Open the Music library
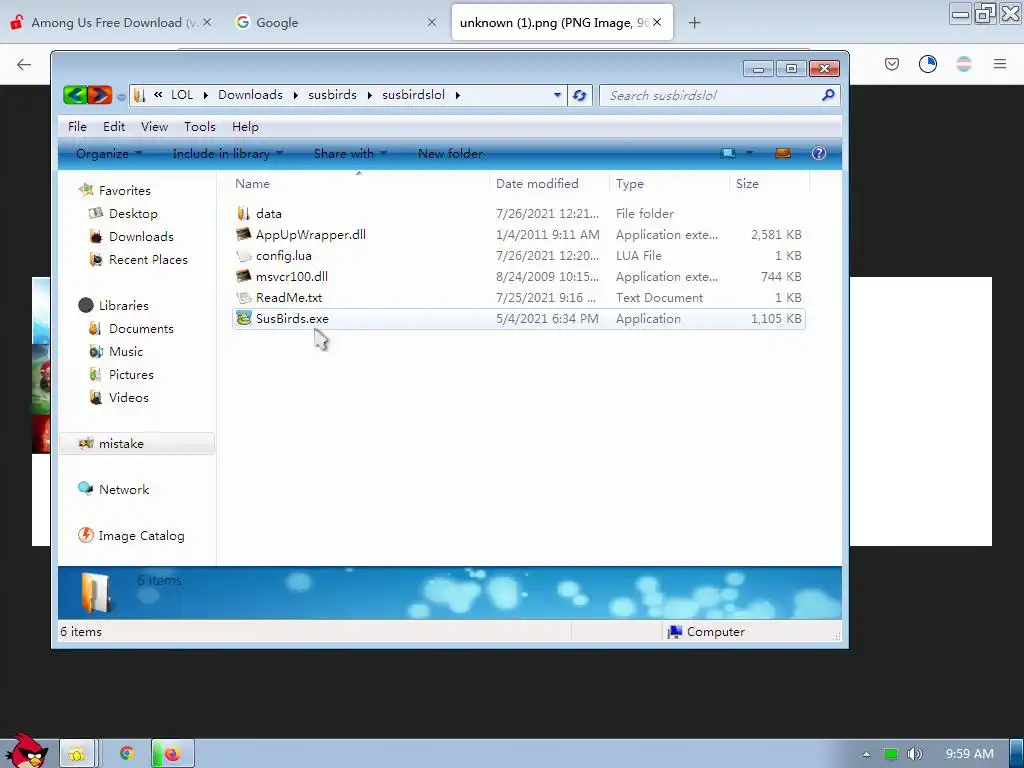Screen dimensions: 1024x768 [x=125, y=351]
